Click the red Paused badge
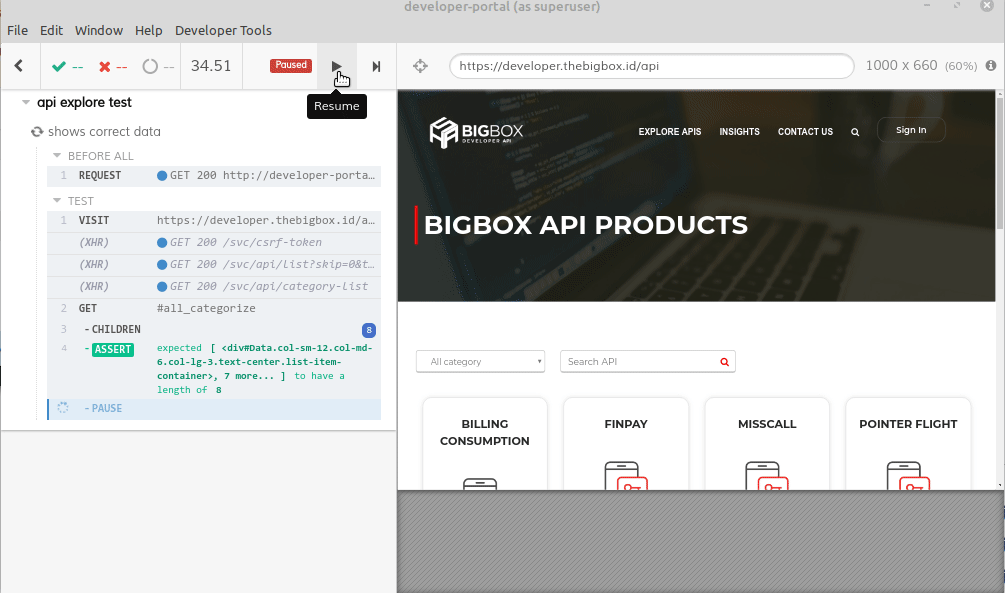Viewport: 1005px width, 593px height. (291, 65)
